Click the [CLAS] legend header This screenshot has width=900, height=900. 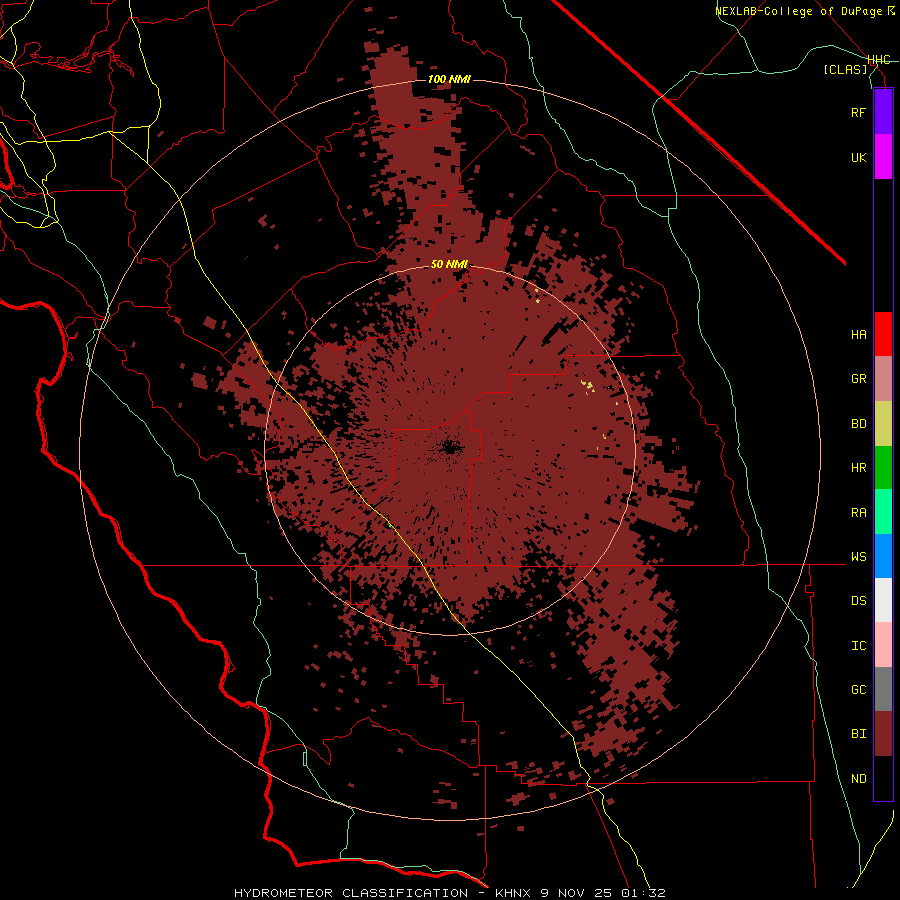tap(845, 69)
